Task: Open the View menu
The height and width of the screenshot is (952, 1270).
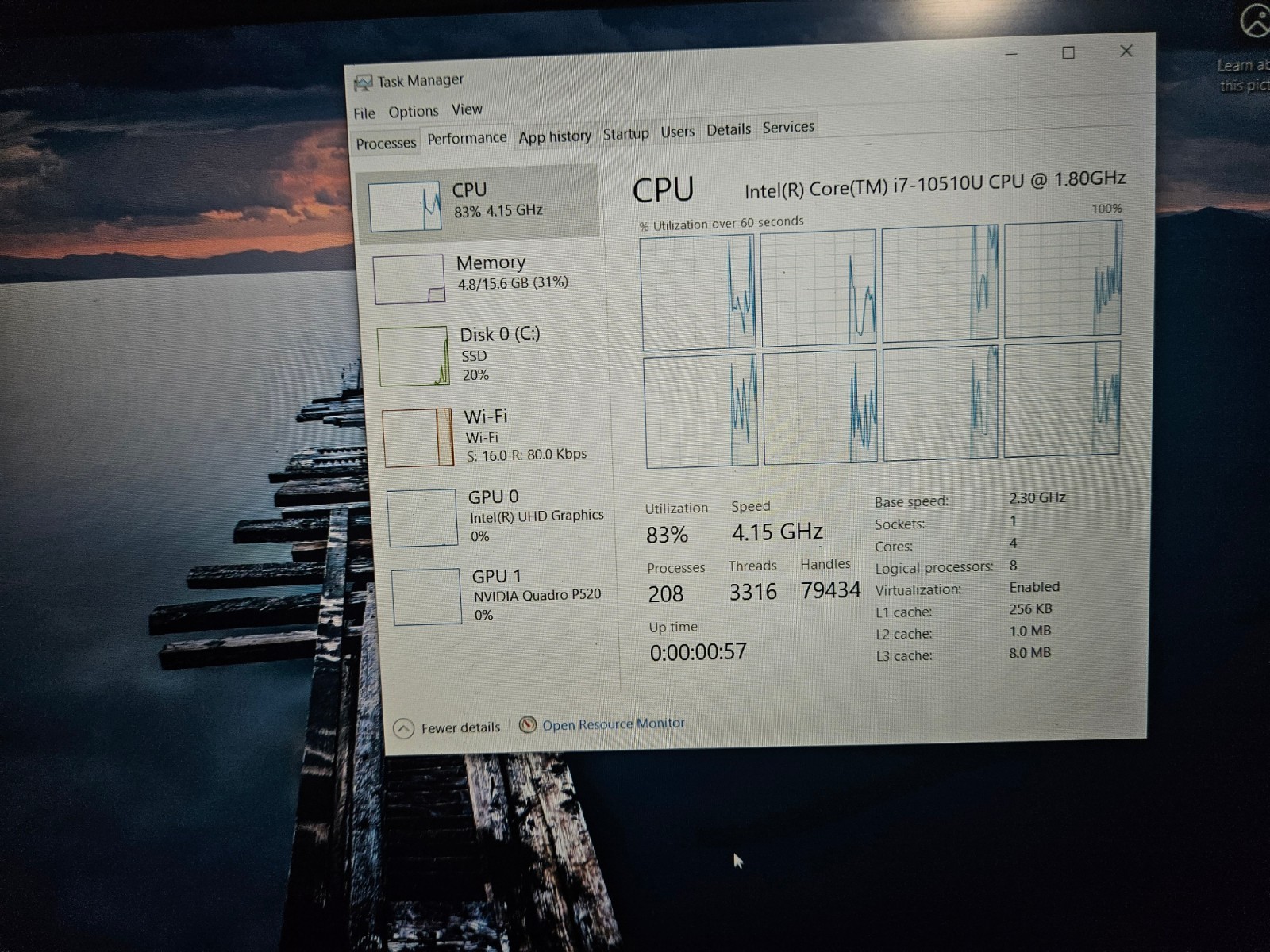Action: 467,109
